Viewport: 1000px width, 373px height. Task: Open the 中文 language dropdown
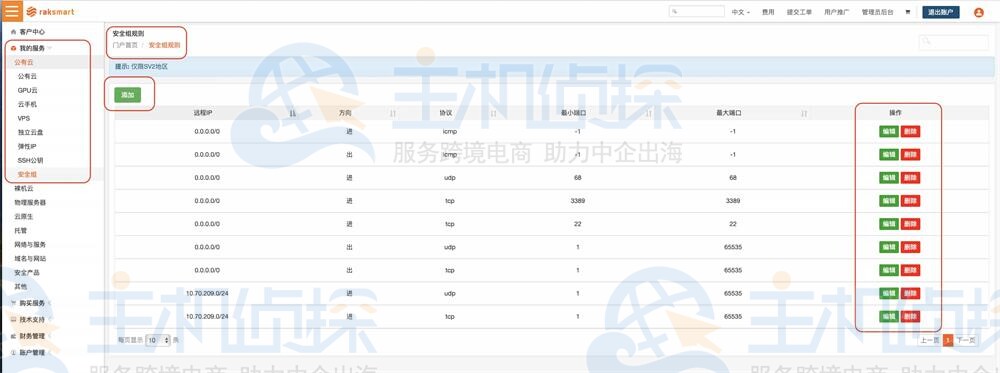click(740, 12)
